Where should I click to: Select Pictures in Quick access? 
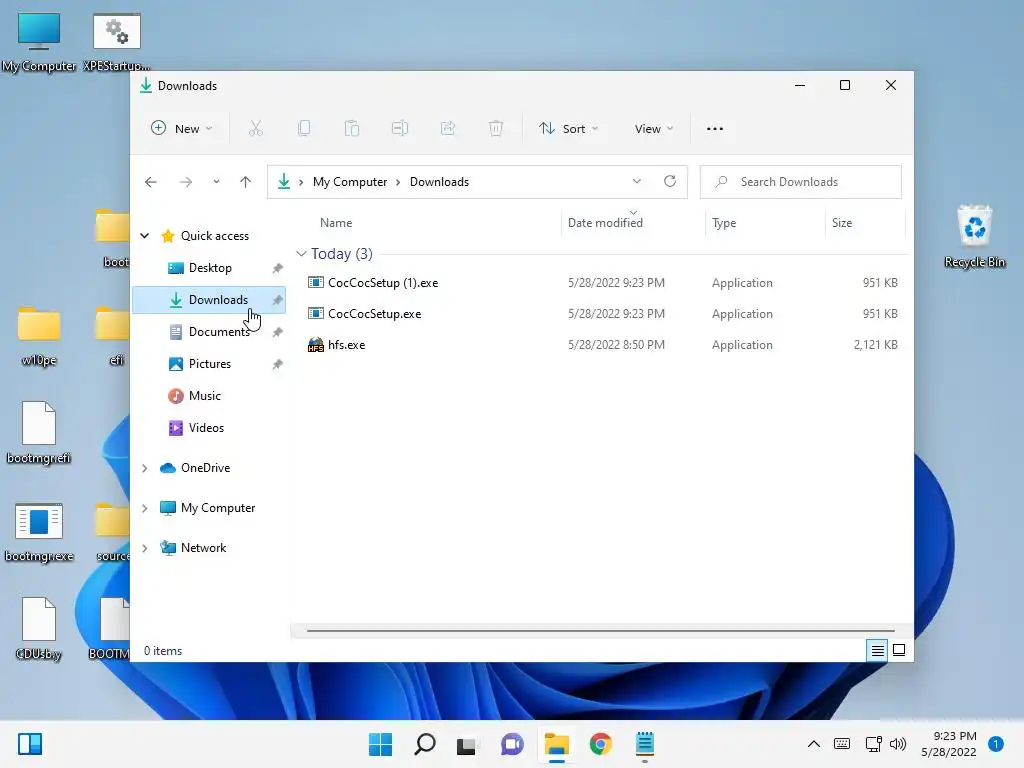pyautogui.click(x=209, y=364)
